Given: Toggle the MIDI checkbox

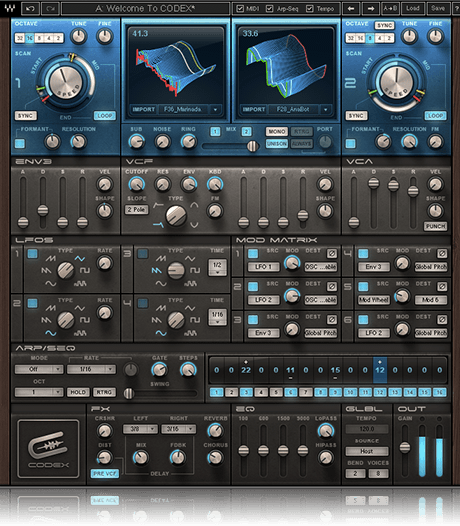Looking at the screenshot, I should click(x=240, y=9).
